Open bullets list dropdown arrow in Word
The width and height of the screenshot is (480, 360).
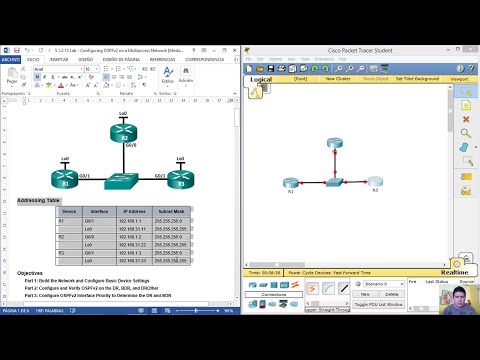(111, 69)
